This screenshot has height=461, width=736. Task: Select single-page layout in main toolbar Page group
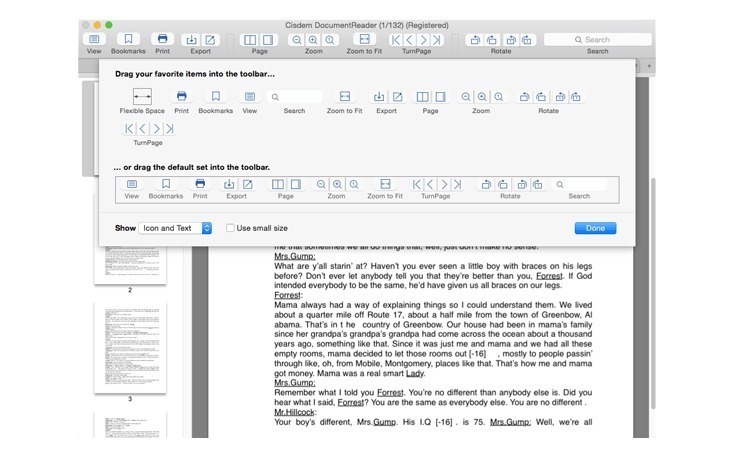tap(268, 40)
